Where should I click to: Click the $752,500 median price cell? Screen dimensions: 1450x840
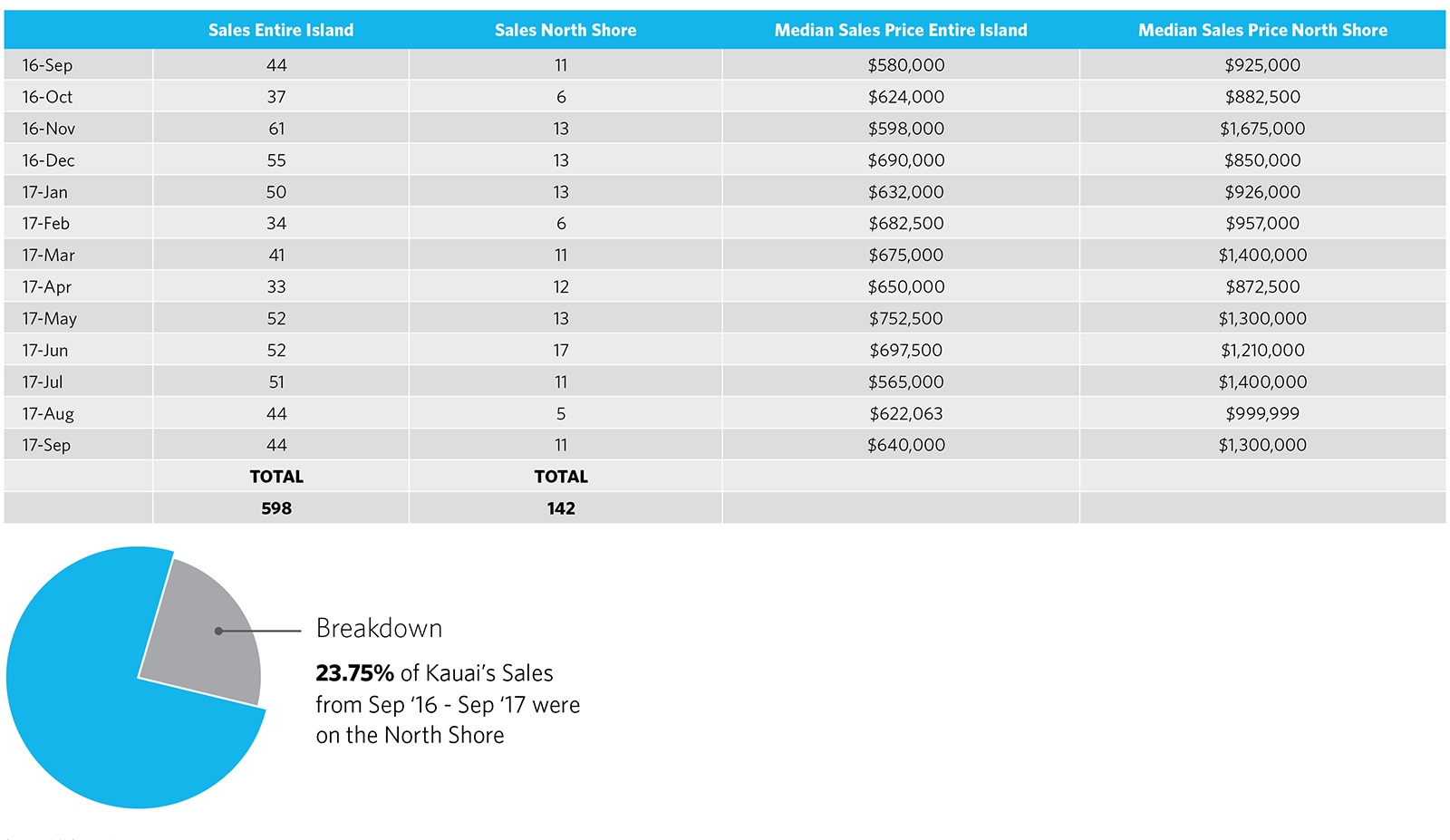click(x=906, y=319)
